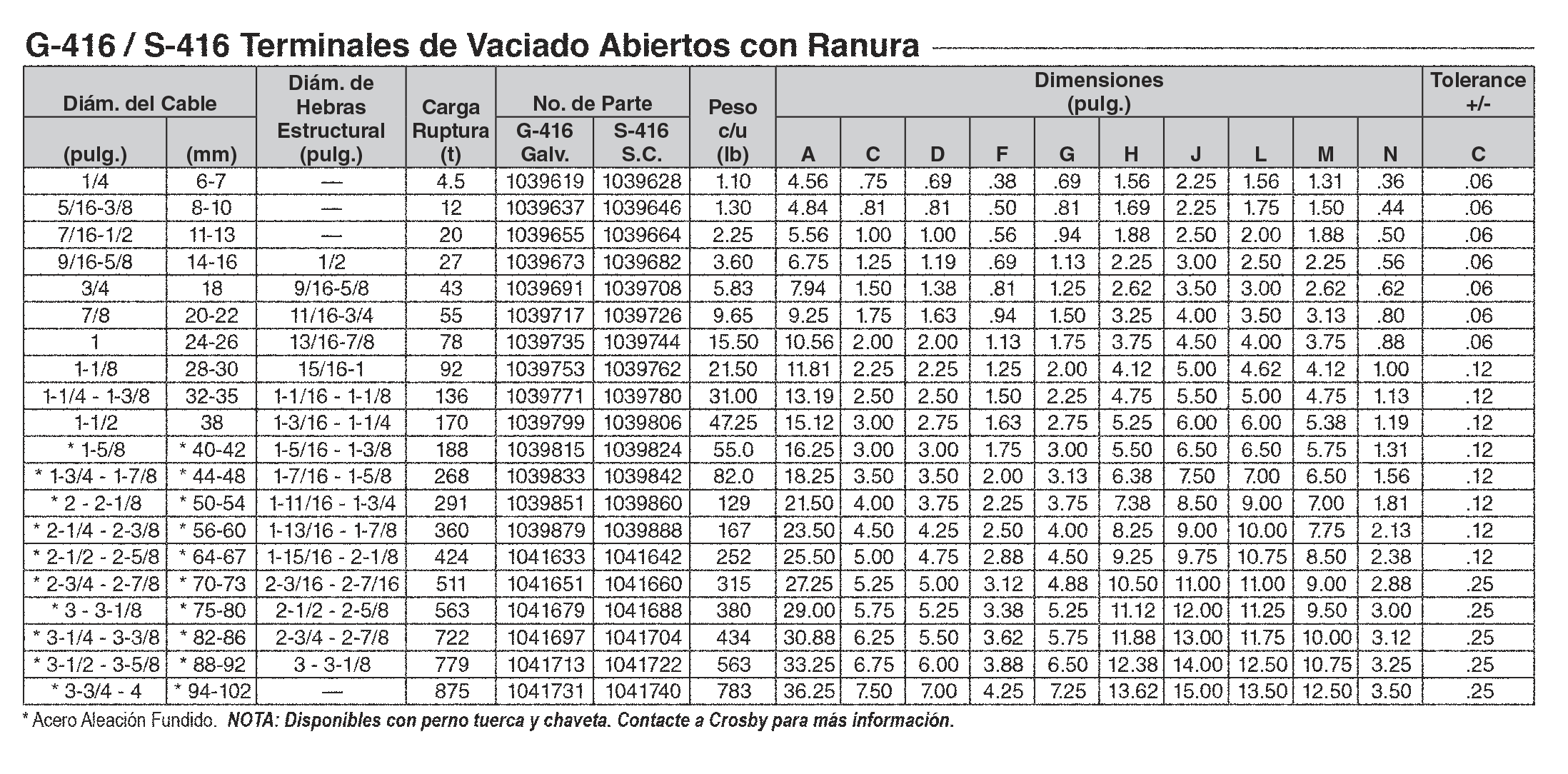This screenshot has height=774, width=1568.
Task: Click weight value 47.25
Action: [x=733, y=423]
